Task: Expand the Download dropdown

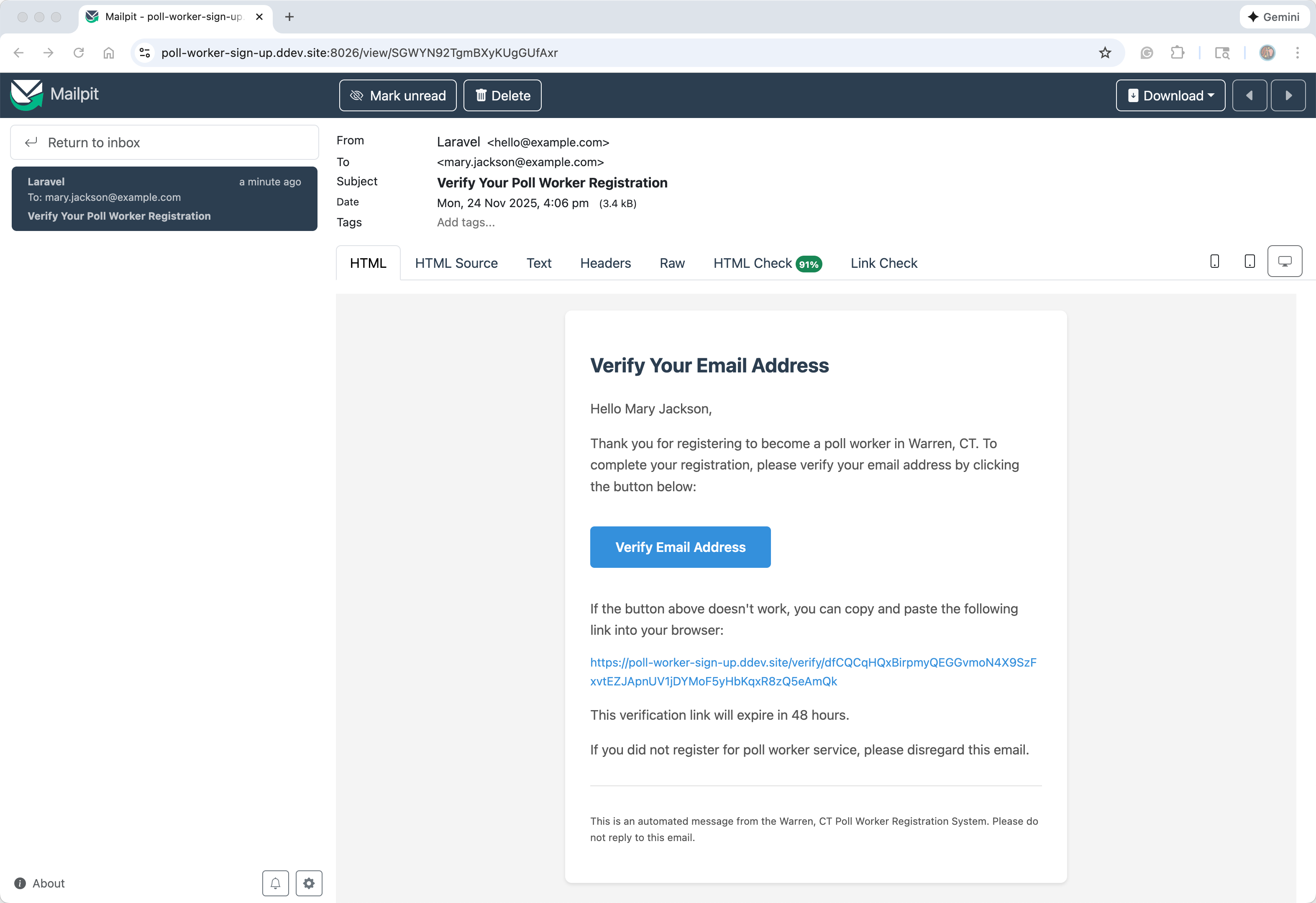Action: [1170, 95]
